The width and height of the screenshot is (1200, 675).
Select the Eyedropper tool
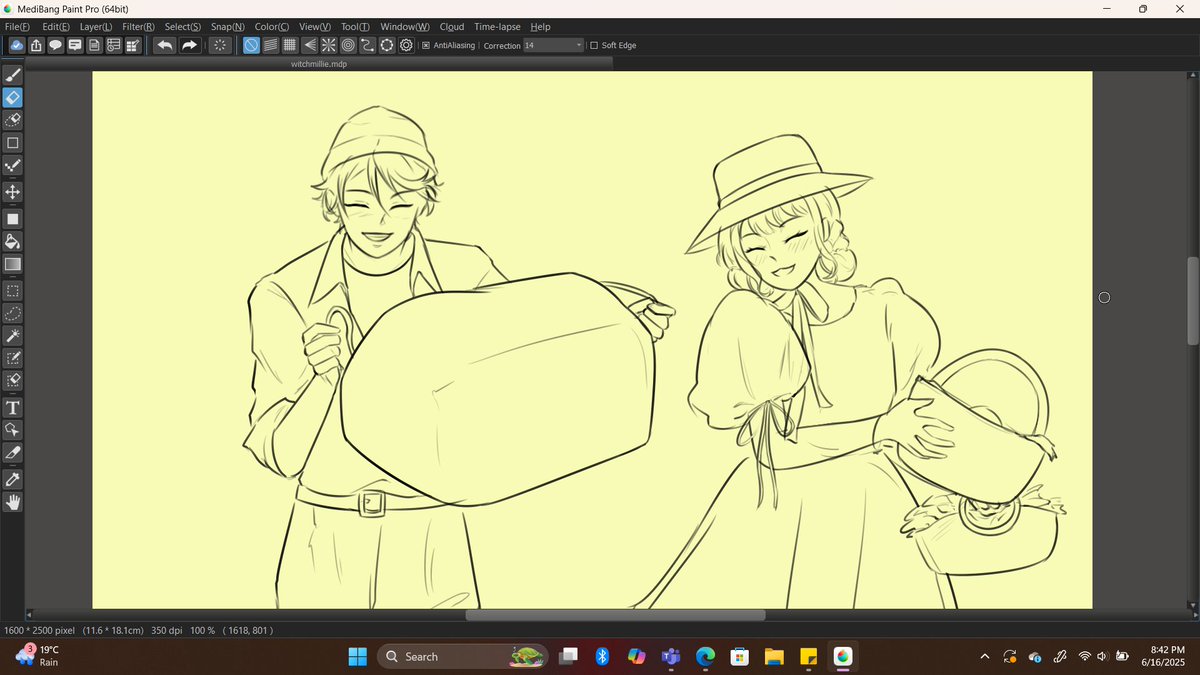tap(13, 479)
